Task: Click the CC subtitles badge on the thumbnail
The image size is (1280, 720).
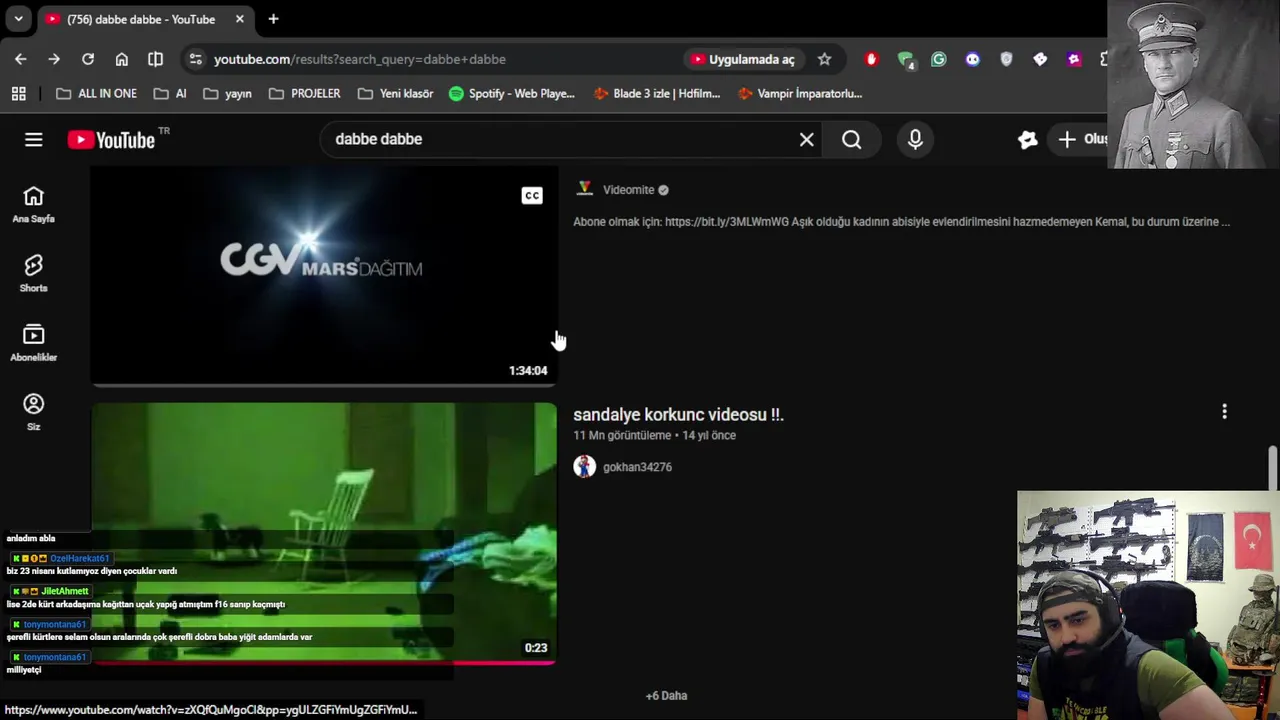Action: pyautogui.click(x=532, y=196)
